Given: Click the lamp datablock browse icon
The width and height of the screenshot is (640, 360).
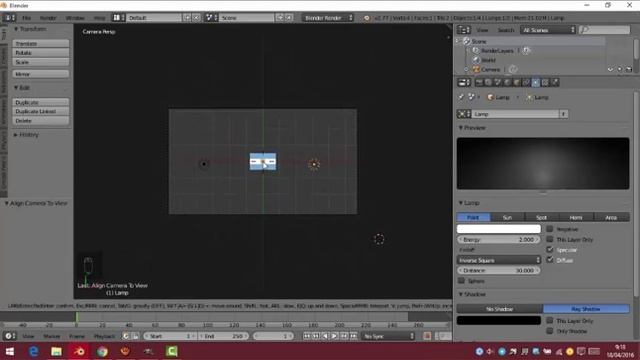Looking at the screenshot, I should coord(464,114).
